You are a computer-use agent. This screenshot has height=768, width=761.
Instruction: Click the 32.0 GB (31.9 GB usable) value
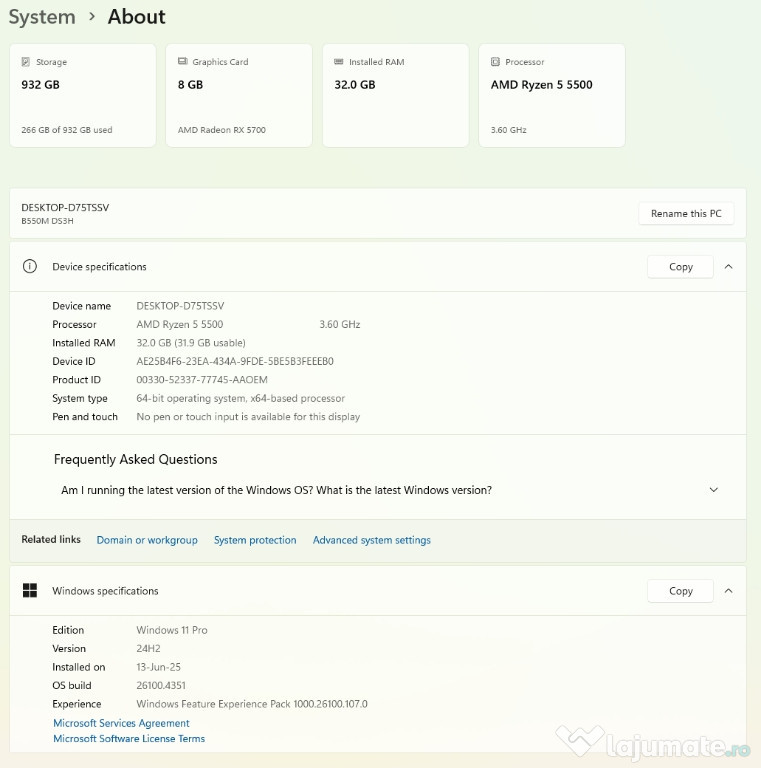(191, 343)
